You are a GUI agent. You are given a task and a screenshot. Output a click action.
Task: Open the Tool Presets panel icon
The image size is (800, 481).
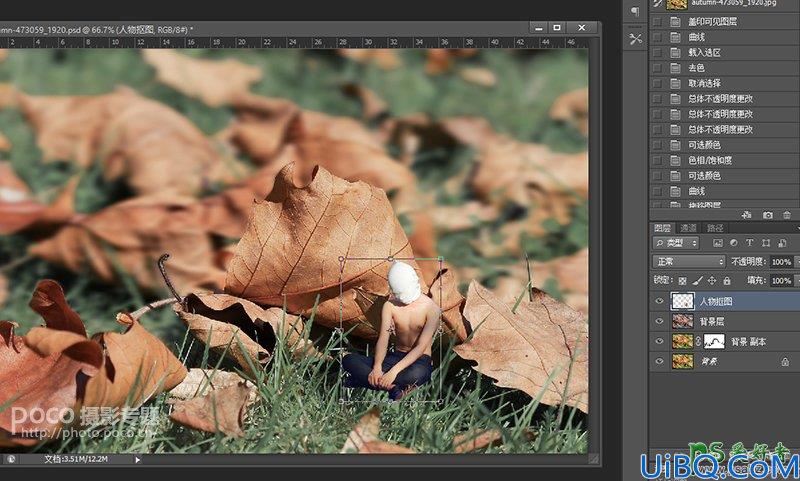(x=635, y=39)
